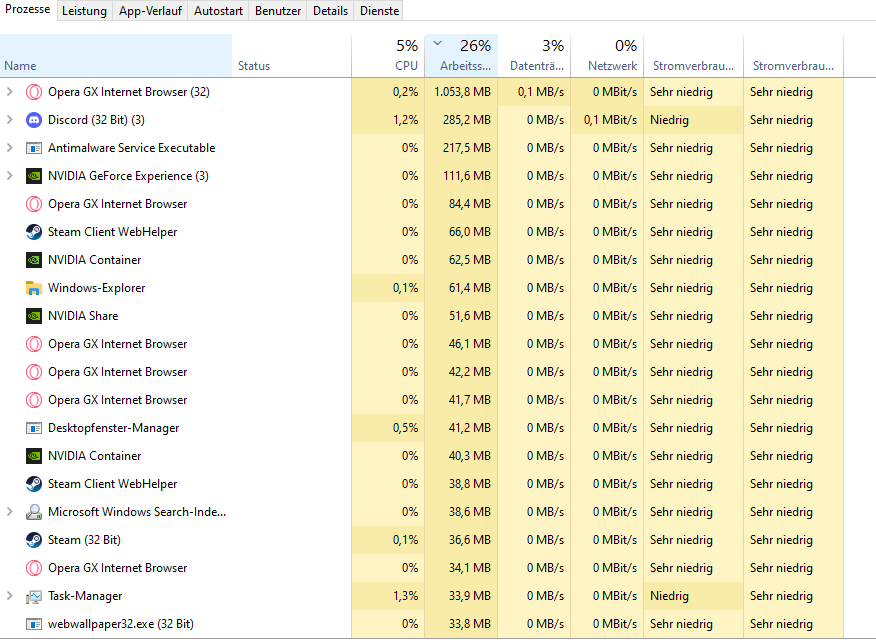This screenshot has width=876, height=642.
Task: Click the Discord app icon
Action: pyautogui.click(x=34, y=120)
